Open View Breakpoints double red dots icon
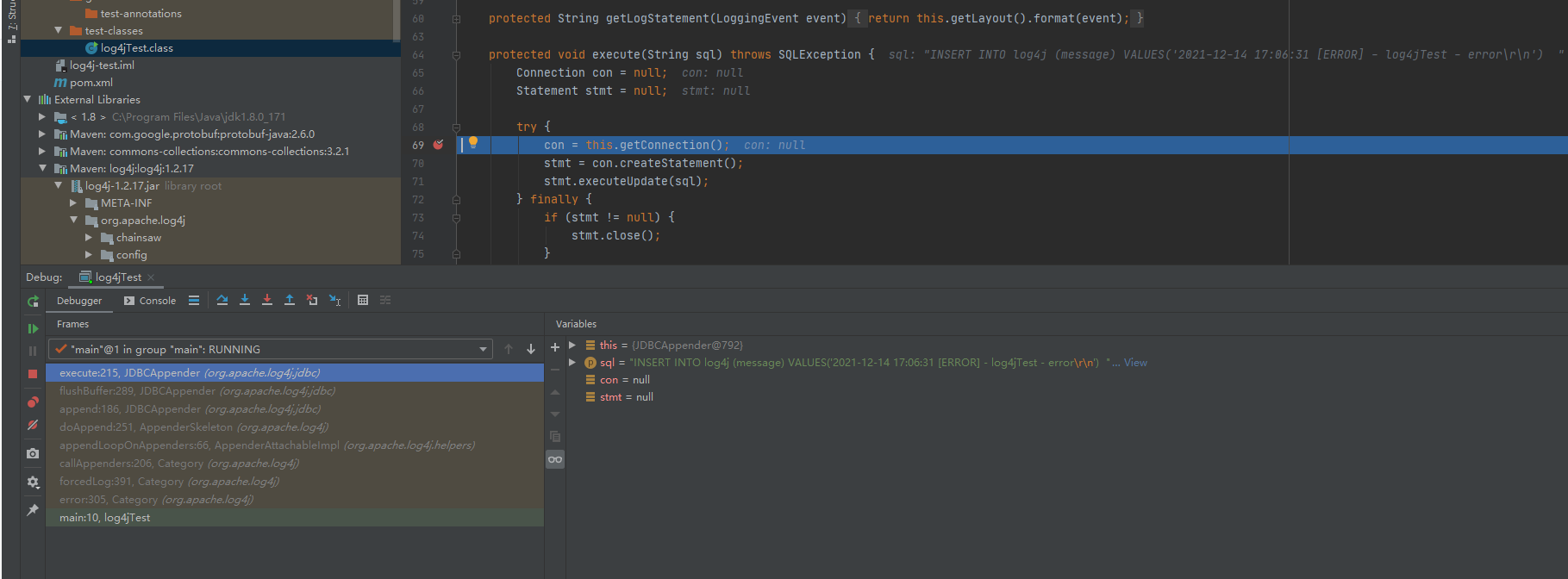The height and width of the screenshot is (579, 1568). click(x=33, y=402)
